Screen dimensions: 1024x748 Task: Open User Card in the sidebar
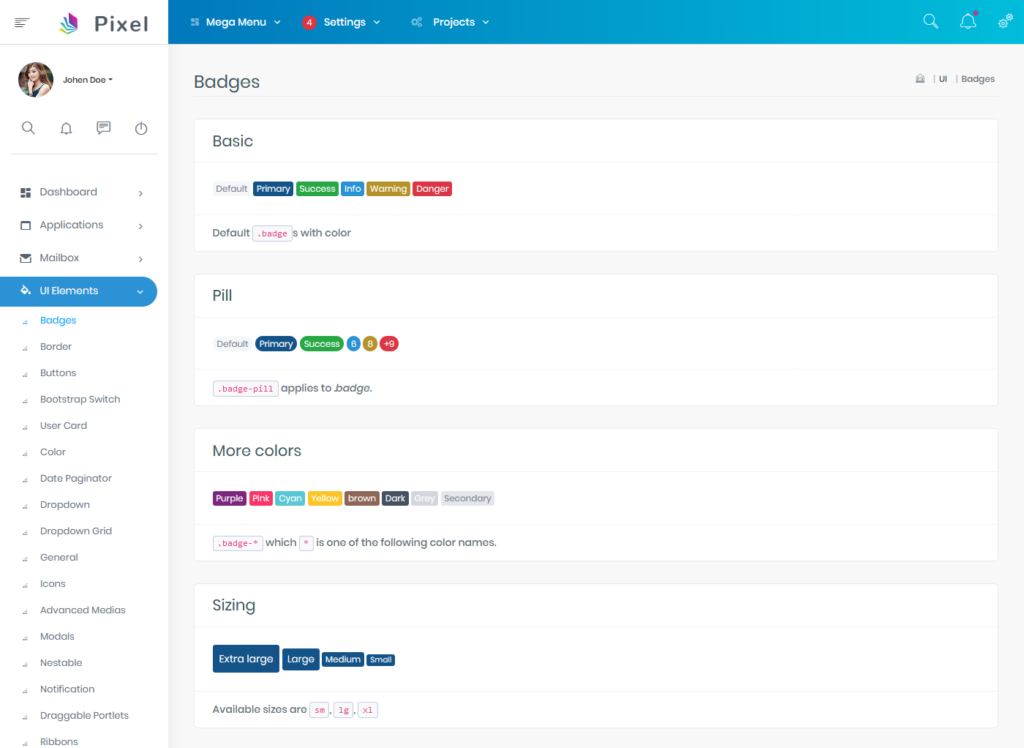63,425
